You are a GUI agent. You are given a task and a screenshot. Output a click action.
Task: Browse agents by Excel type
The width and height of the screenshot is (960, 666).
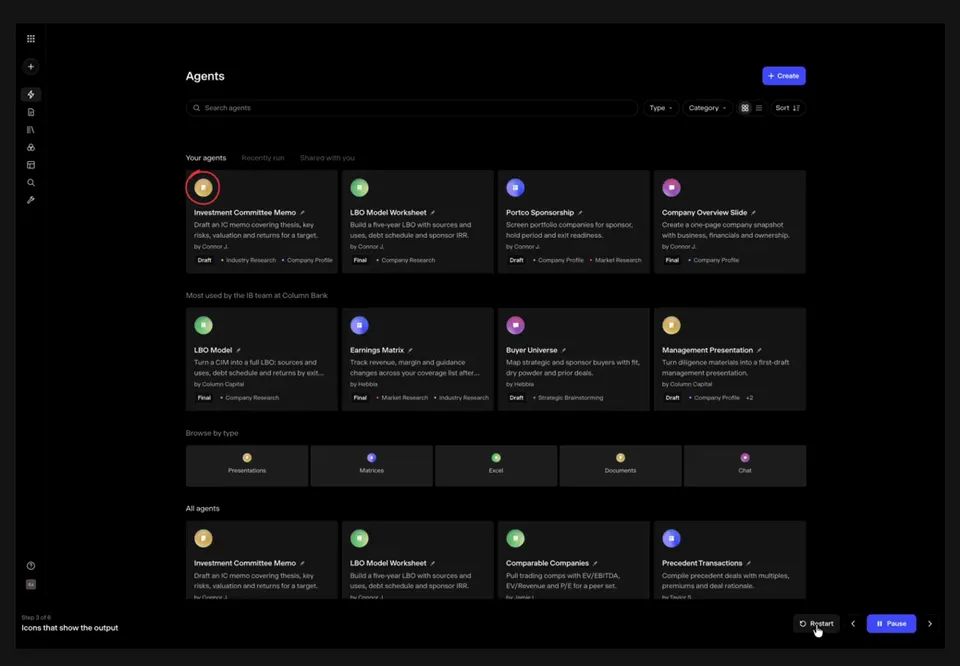click(x=496, y=466)
